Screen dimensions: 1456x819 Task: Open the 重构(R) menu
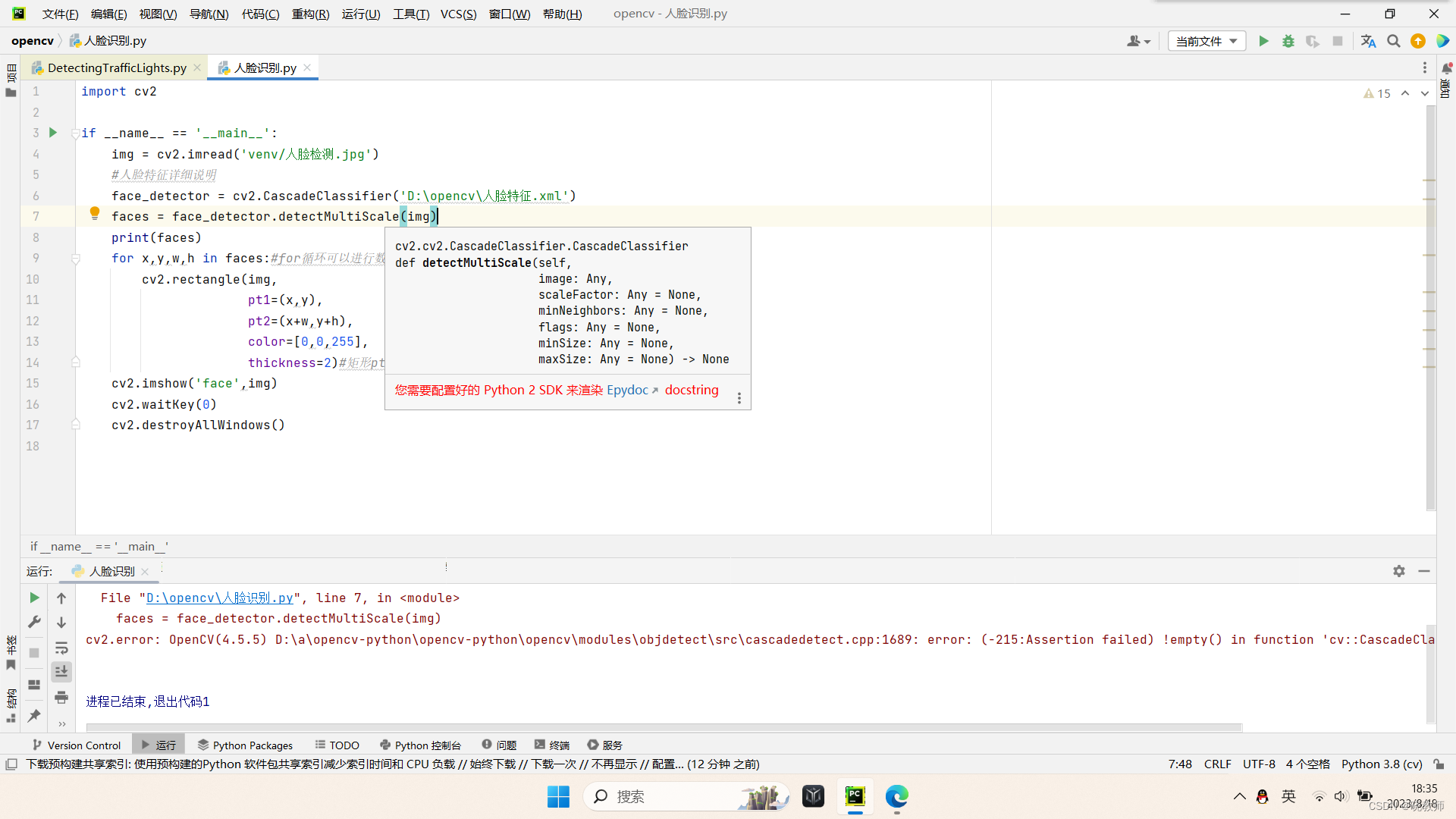[x=310, y=14]
